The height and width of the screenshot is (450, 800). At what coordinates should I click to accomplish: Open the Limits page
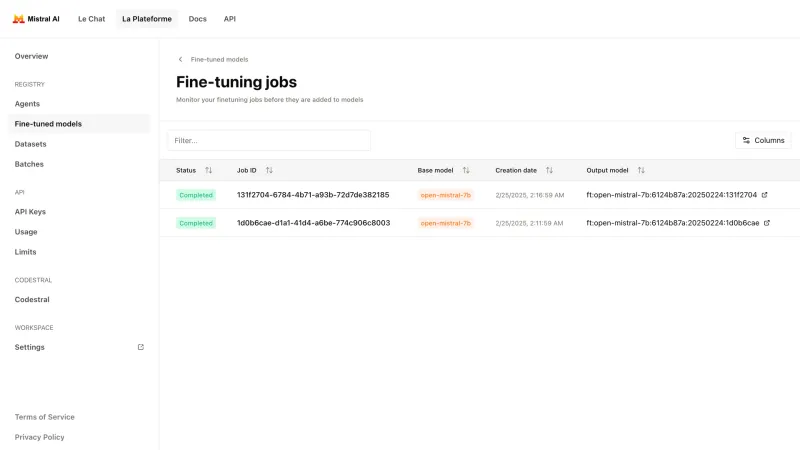[x=26, y=252]
